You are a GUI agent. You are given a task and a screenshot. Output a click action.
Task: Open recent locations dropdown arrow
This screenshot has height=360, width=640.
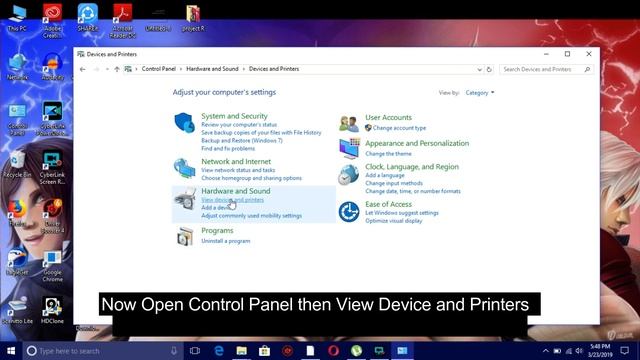(x=107, y=69)
